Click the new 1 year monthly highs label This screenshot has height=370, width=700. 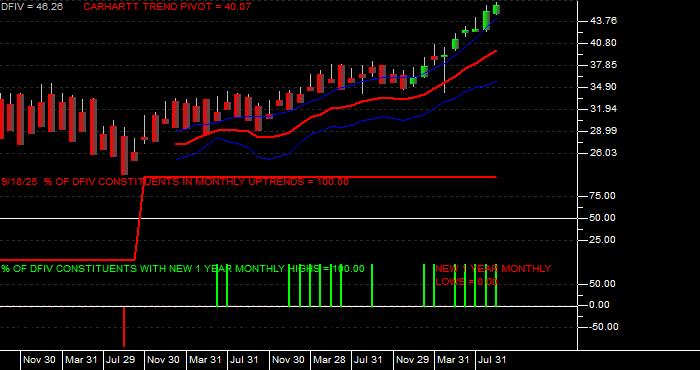pyautogui.click(x=183, y=269)
